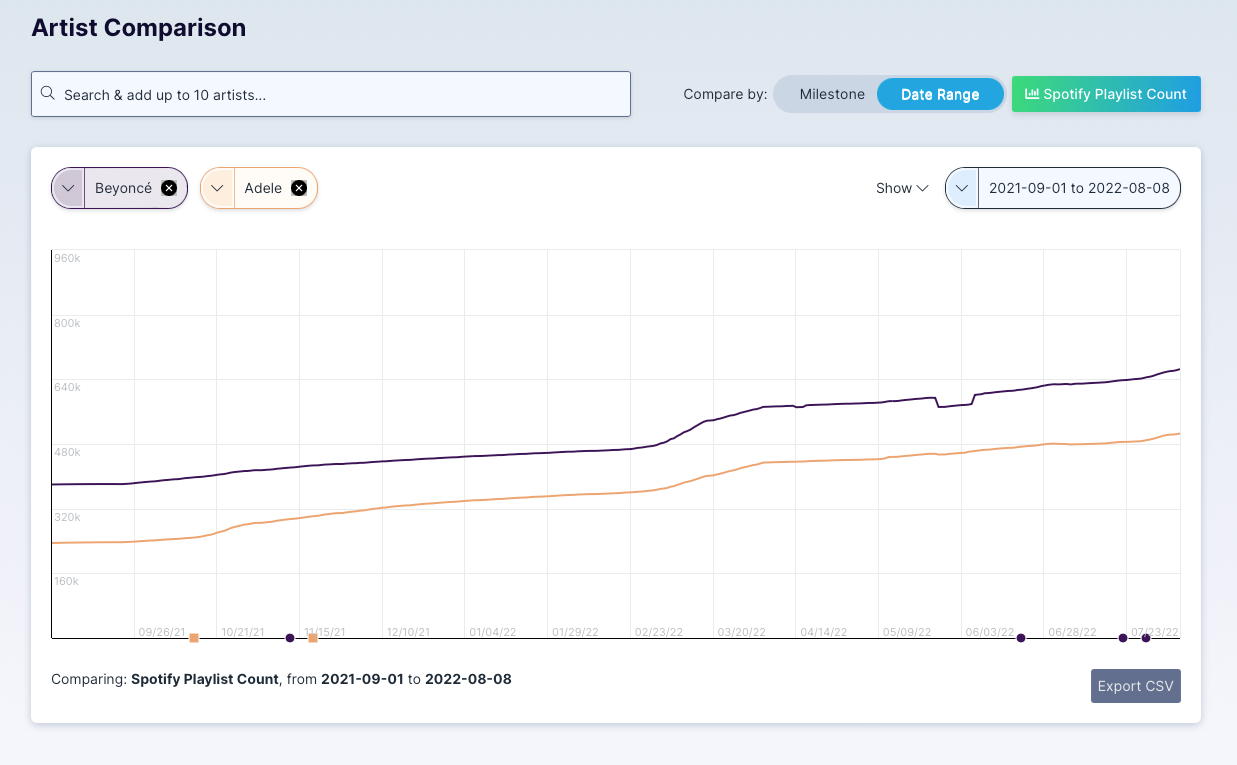The width and height of the screenshot is (1237, 765).
Task: Remove Adele using the X icon
Action: tap(298, 188)
